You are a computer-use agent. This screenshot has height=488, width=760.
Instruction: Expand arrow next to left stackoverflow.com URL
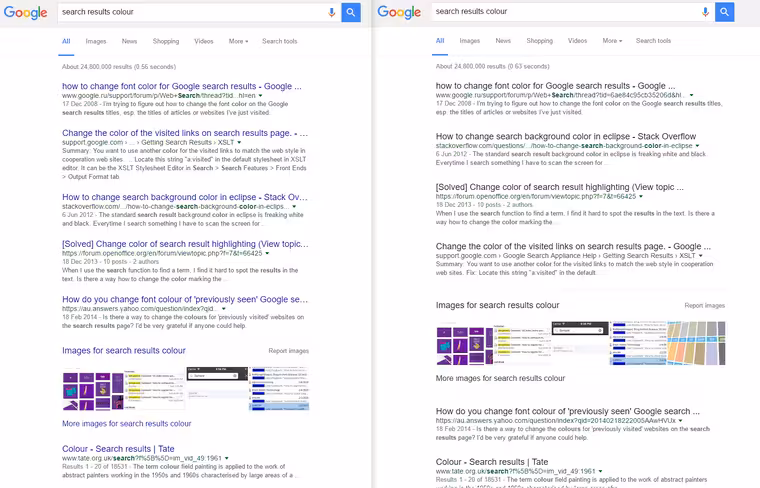[x=294, y=207]
